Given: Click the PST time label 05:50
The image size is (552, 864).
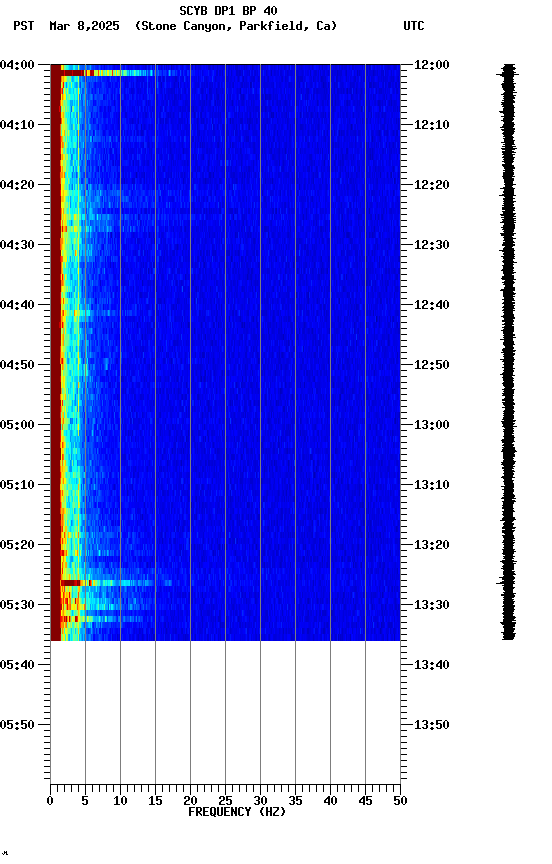Looking at the screenshot, I should tap(17, 725).
